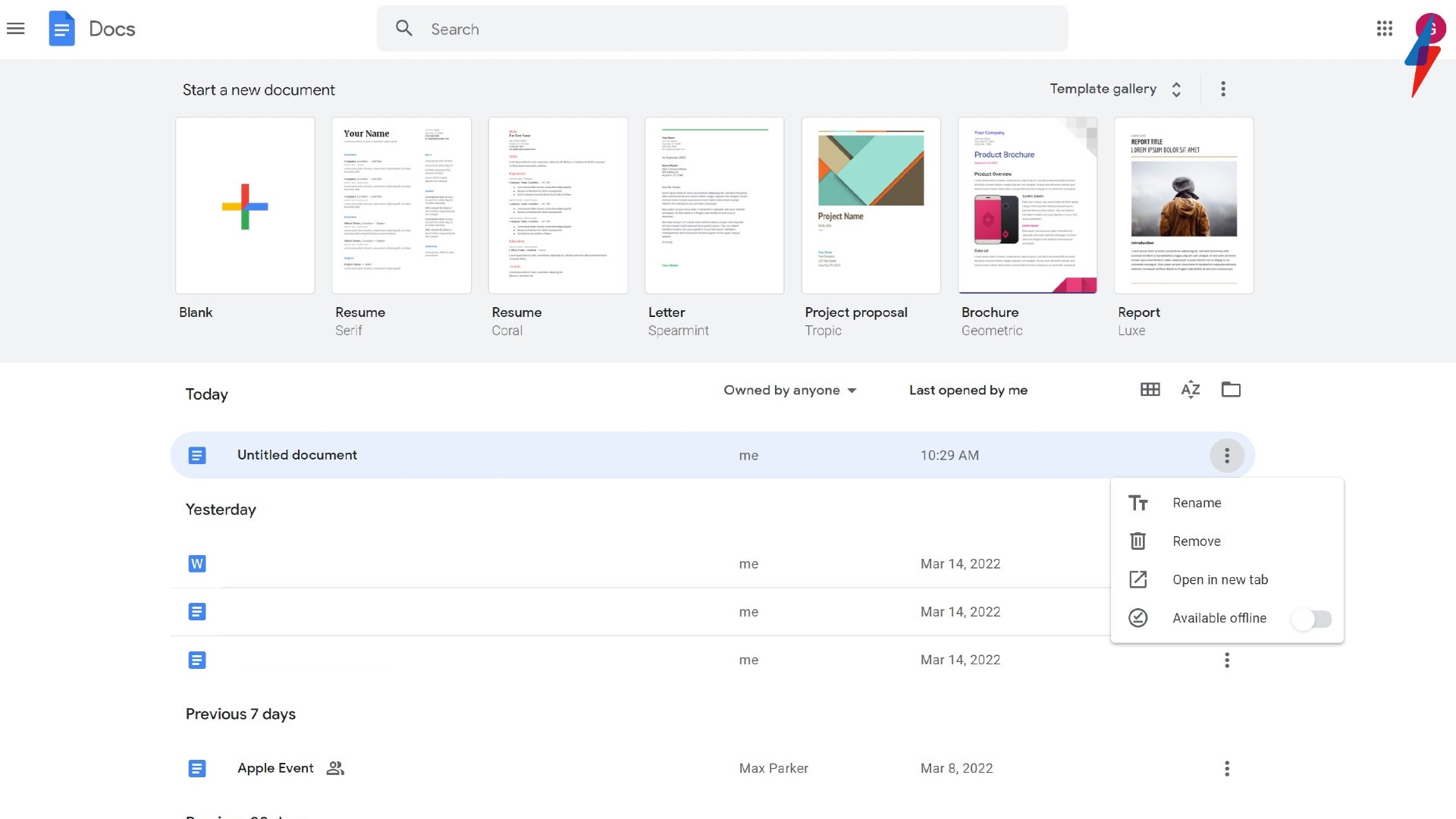Image resolution: width=1456 pixels, height=819 pixels.
Task: Create a Blank document
Action: (x=245, y=206)
